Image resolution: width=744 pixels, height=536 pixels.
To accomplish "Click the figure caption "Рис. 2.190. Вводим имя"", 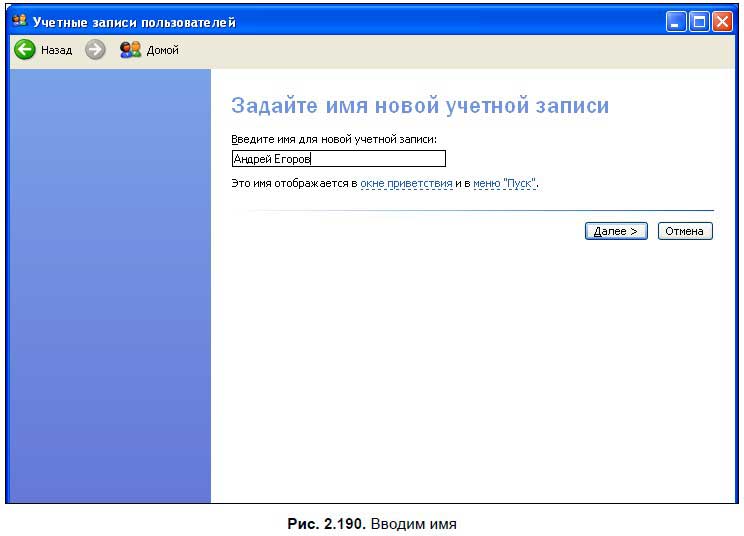I will [x=371, y=523].
